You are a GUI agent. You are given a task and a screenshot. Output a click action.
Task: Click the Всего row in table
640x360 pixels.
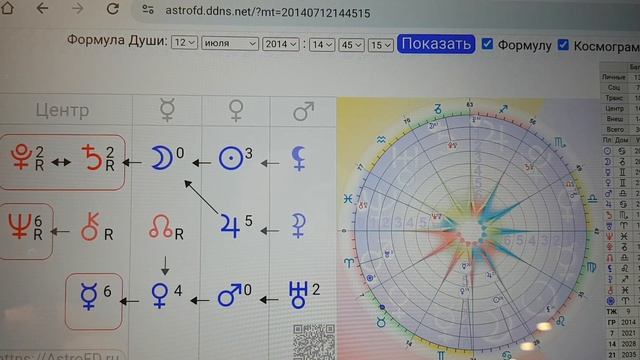point(620,129)
